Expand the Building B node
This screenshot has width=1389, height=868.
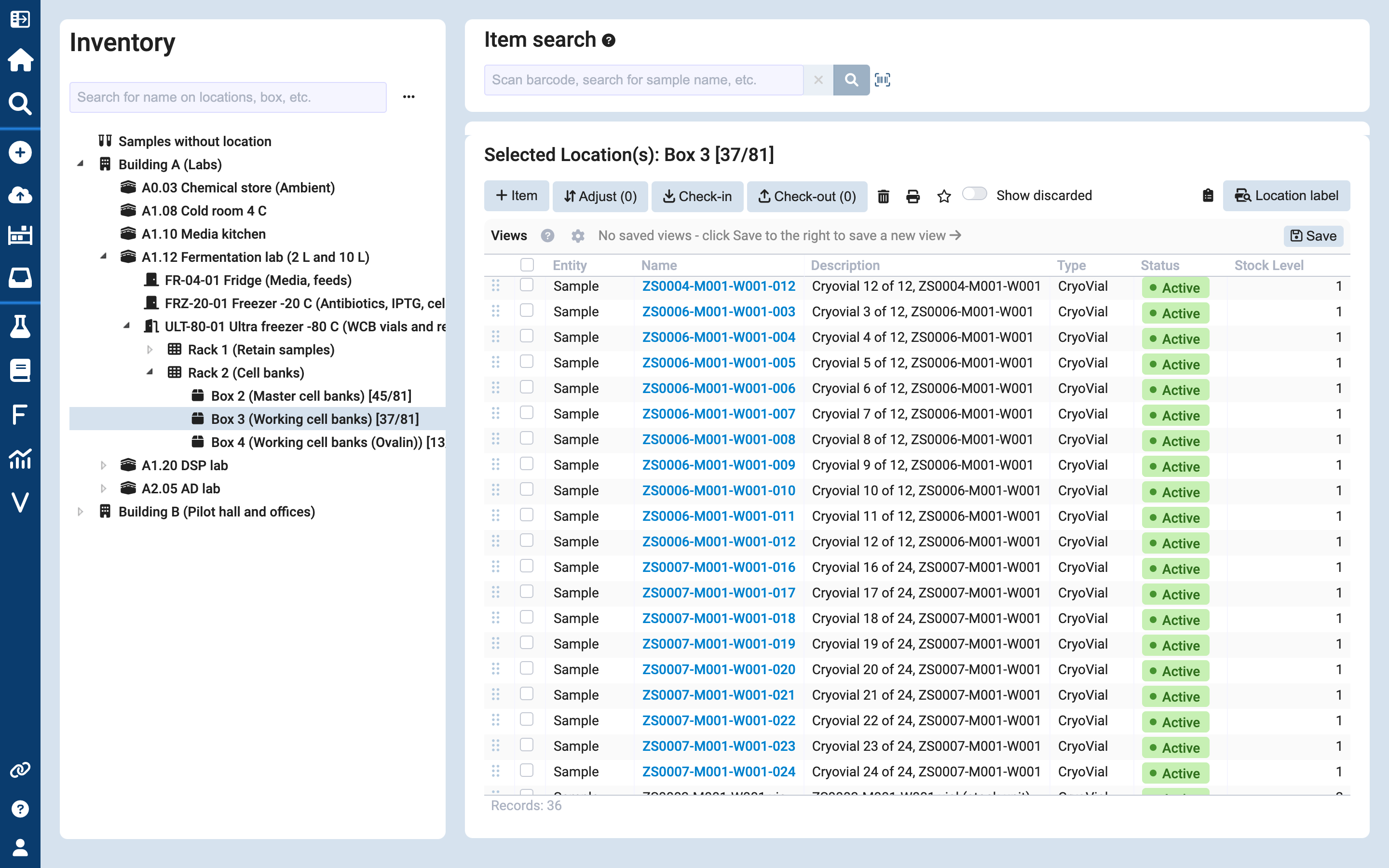click(81, 512)
